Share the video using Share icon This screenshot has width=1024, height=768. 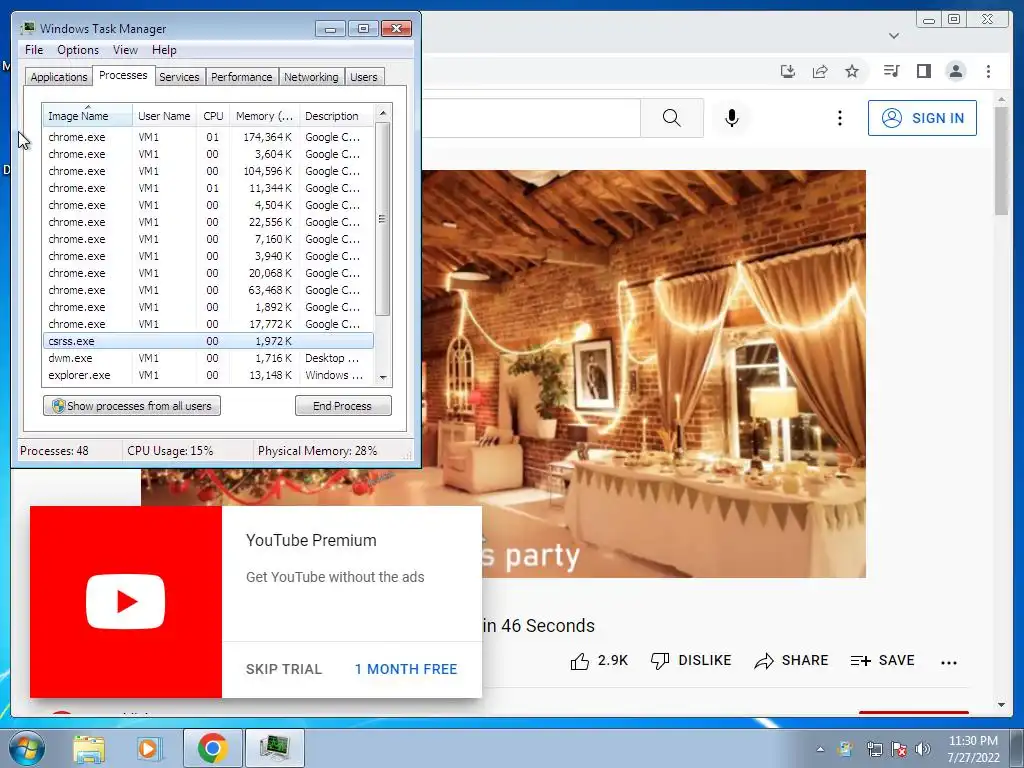(x=791, y=661)
